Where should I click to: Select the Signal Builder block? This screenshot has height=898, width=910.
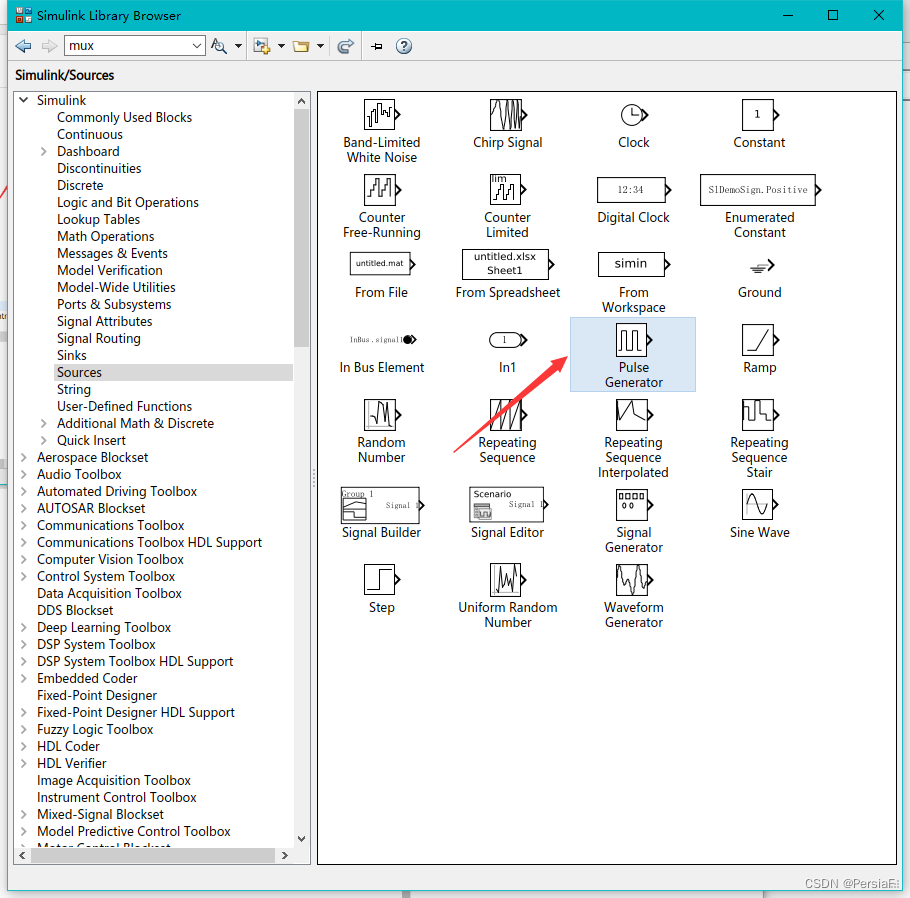(x=381, y=513)
